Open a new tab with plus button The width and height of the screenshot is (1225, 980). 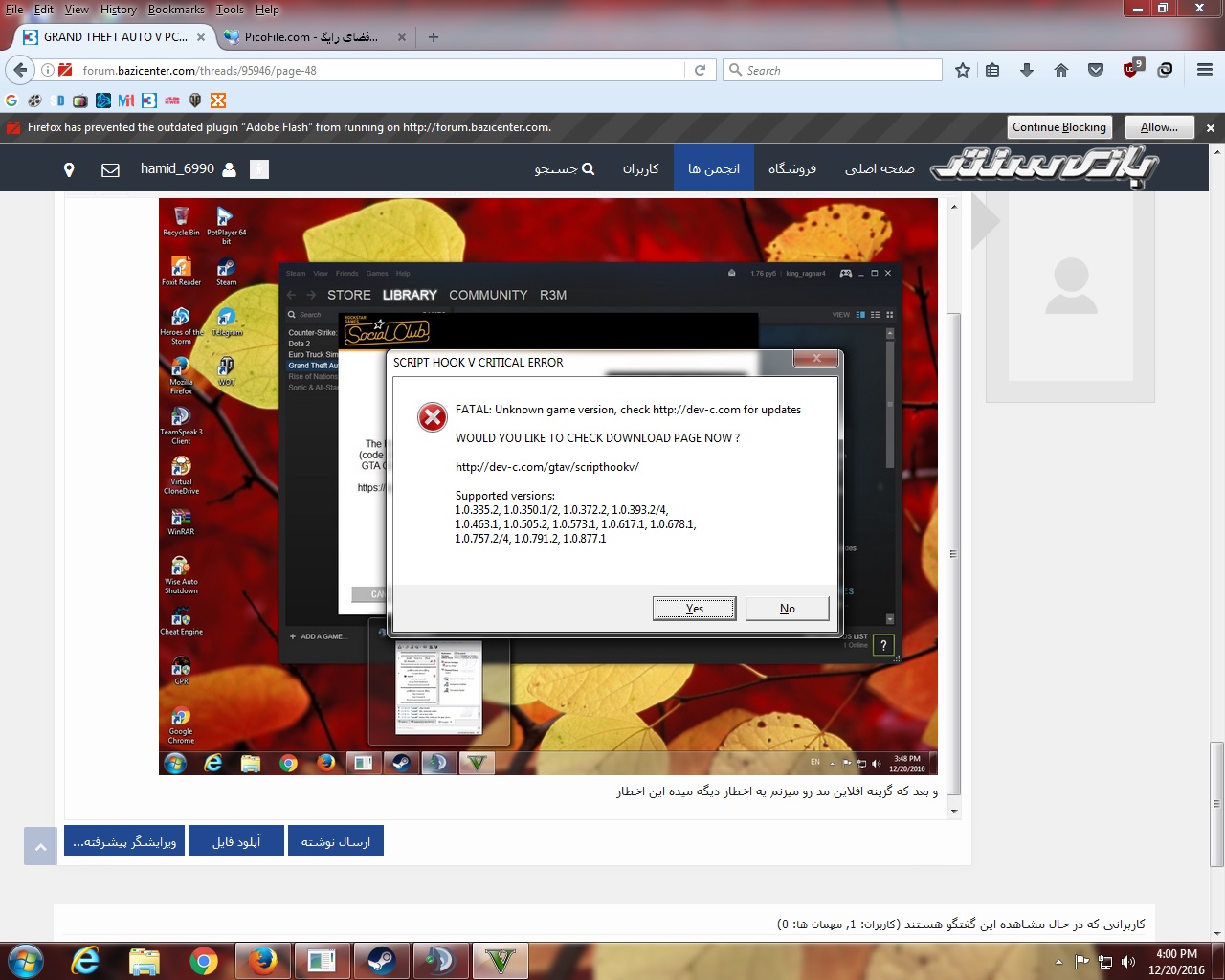point(434,37)
